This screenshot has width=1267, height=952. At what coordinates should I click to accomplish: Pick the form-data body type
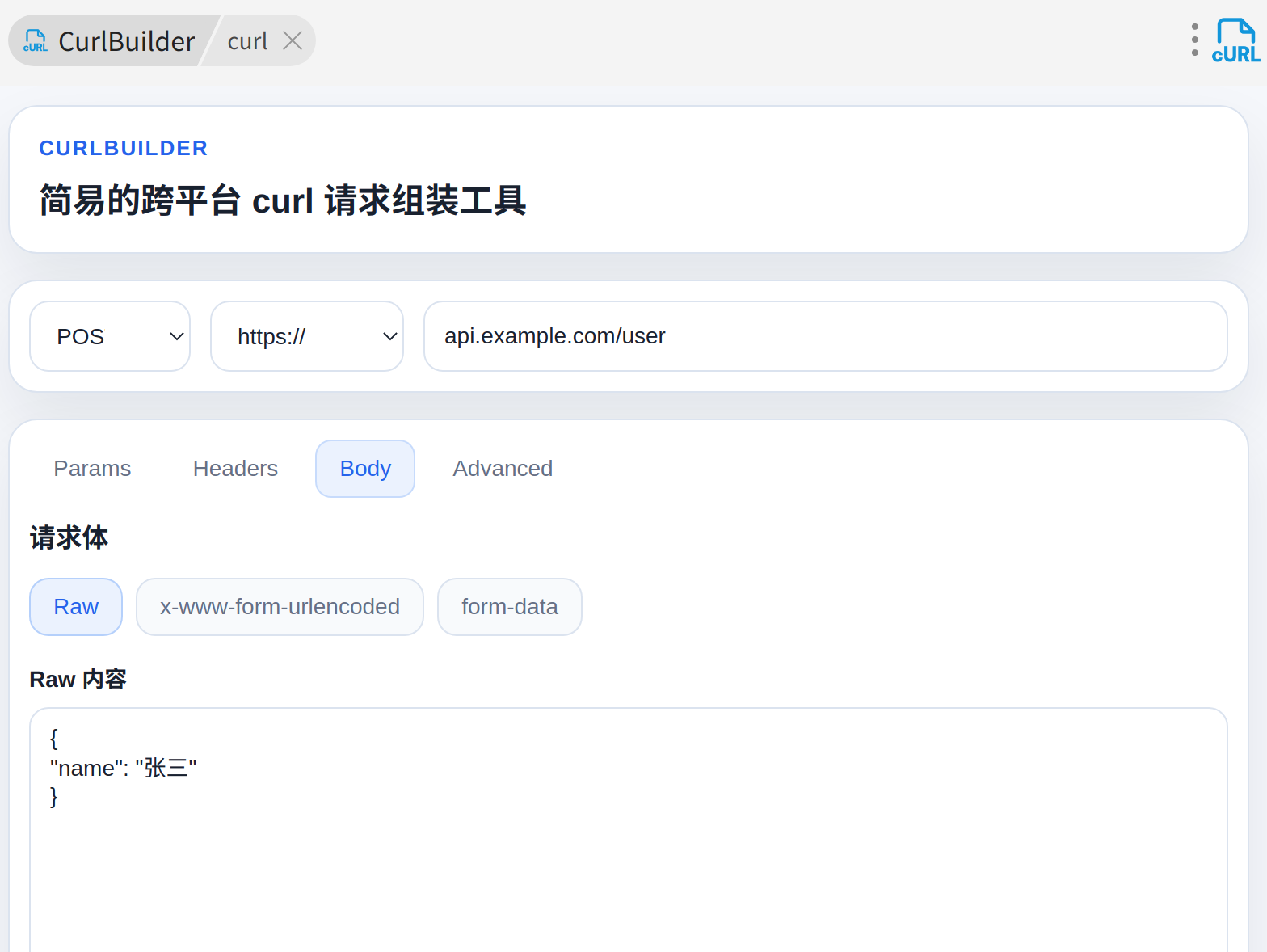pyautogui.click(x=509, y=607)
